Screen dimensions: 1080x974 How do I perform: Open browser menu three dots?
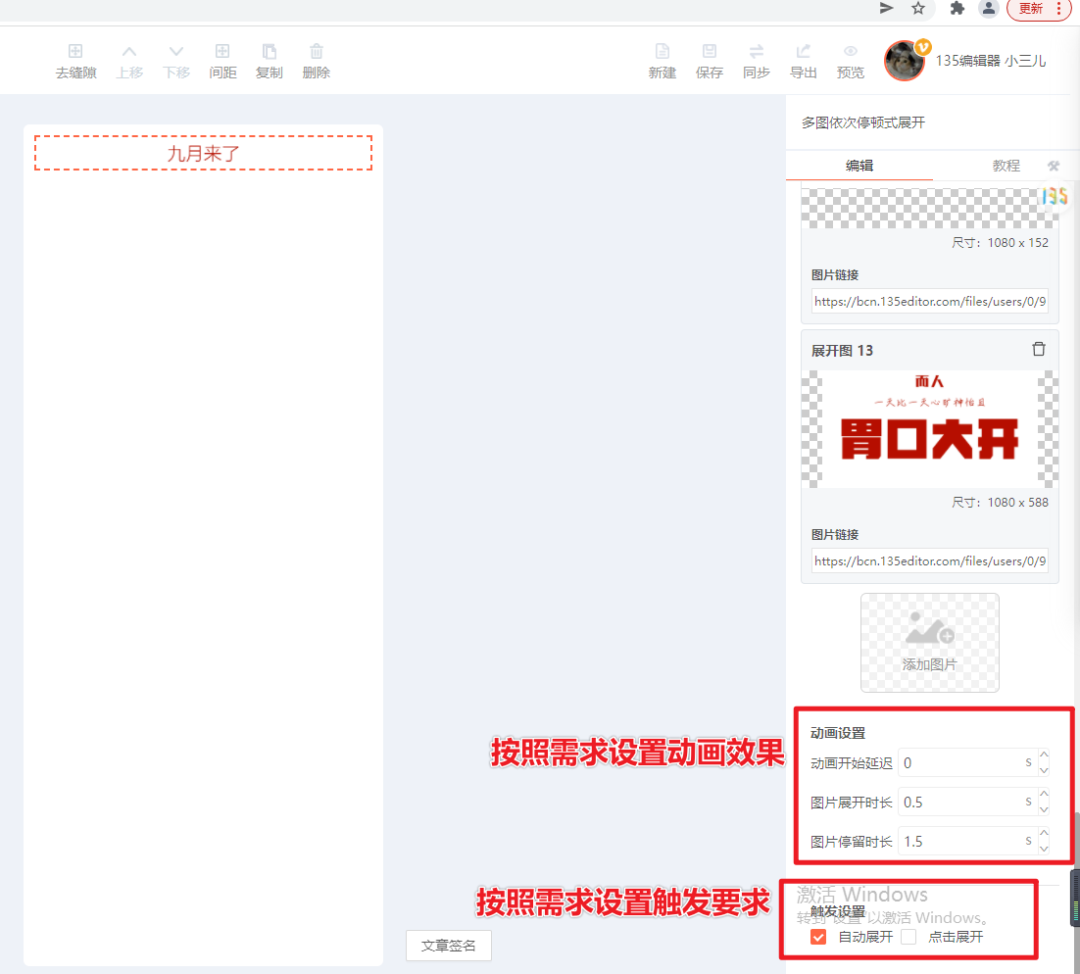pyautogui.click(x=1059, y=8)
